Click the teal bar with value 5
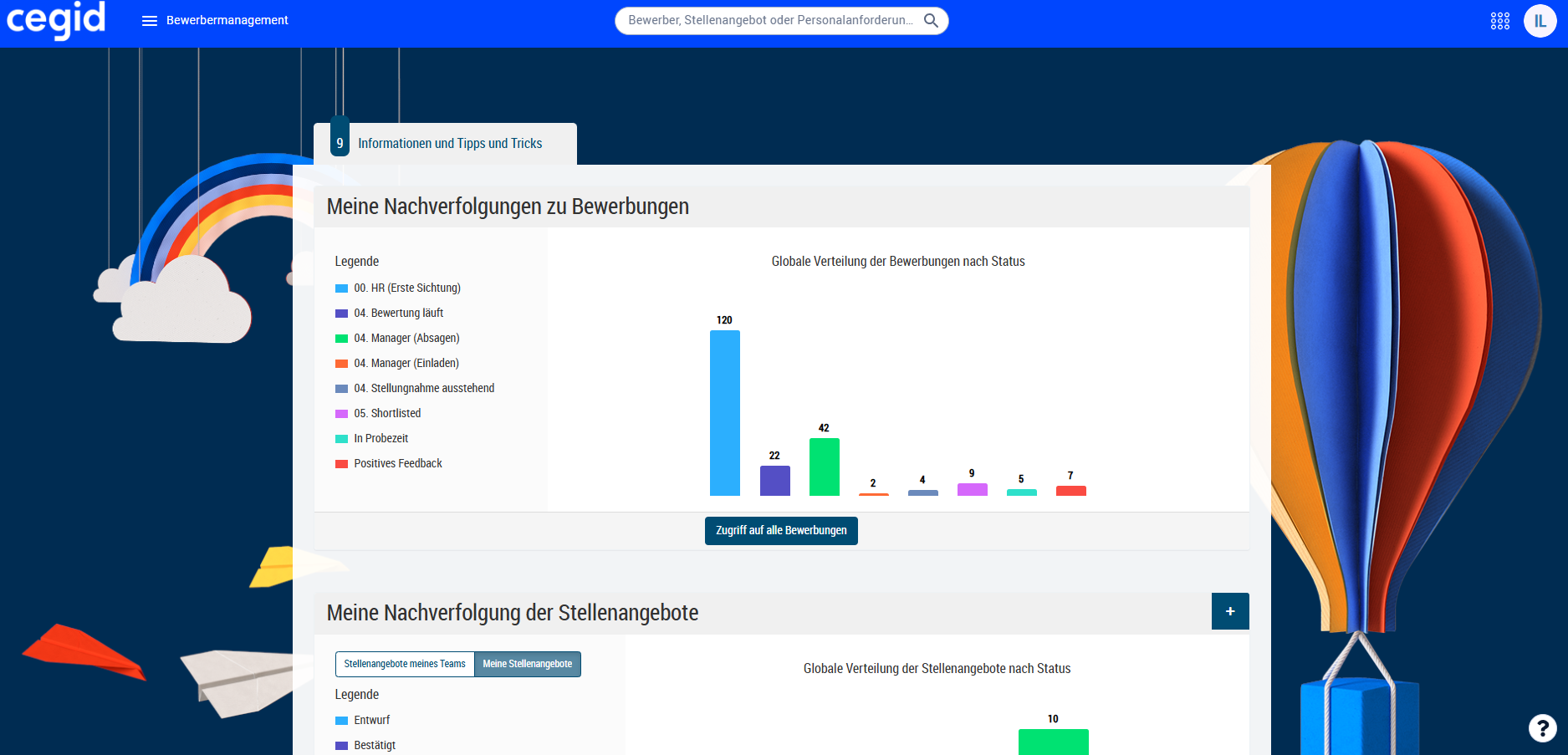 click(1022, 492)
